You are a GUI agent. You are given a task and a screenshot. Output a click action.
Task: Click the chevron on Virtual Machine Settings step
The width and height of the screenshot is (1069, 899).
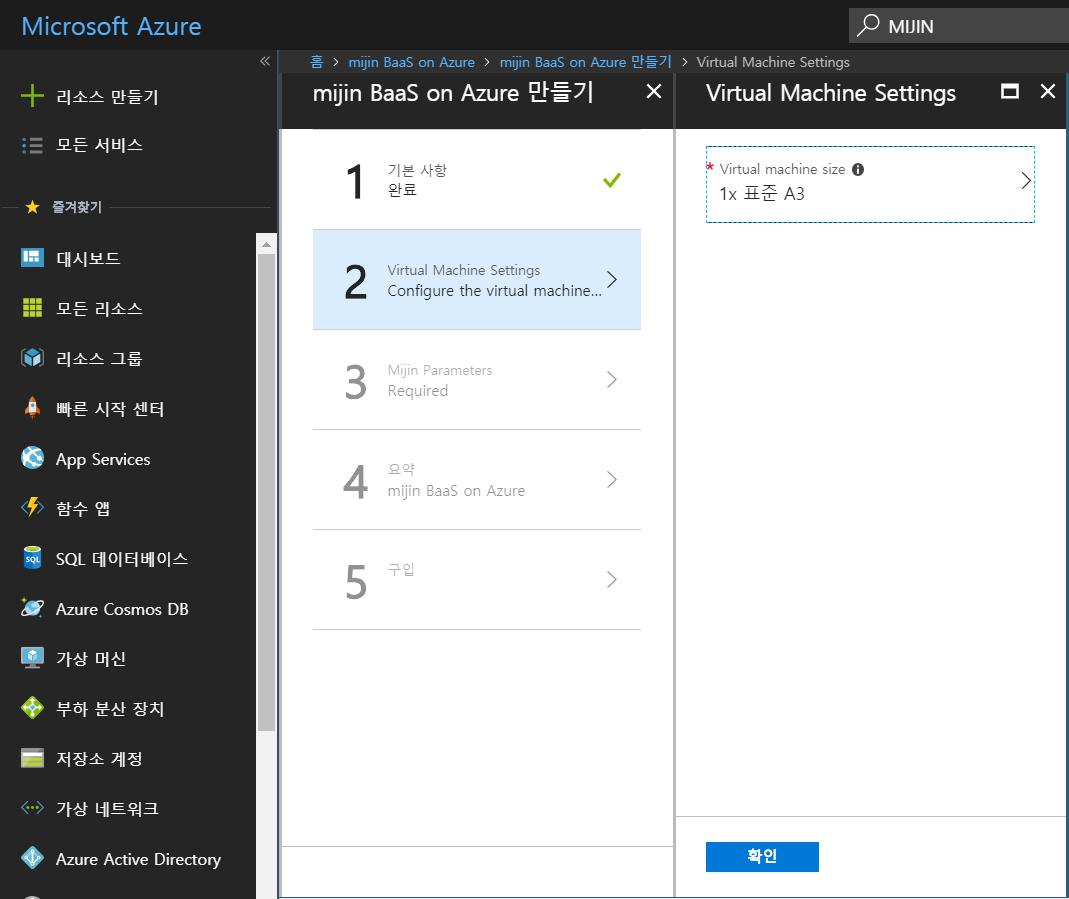coord(612,279)
